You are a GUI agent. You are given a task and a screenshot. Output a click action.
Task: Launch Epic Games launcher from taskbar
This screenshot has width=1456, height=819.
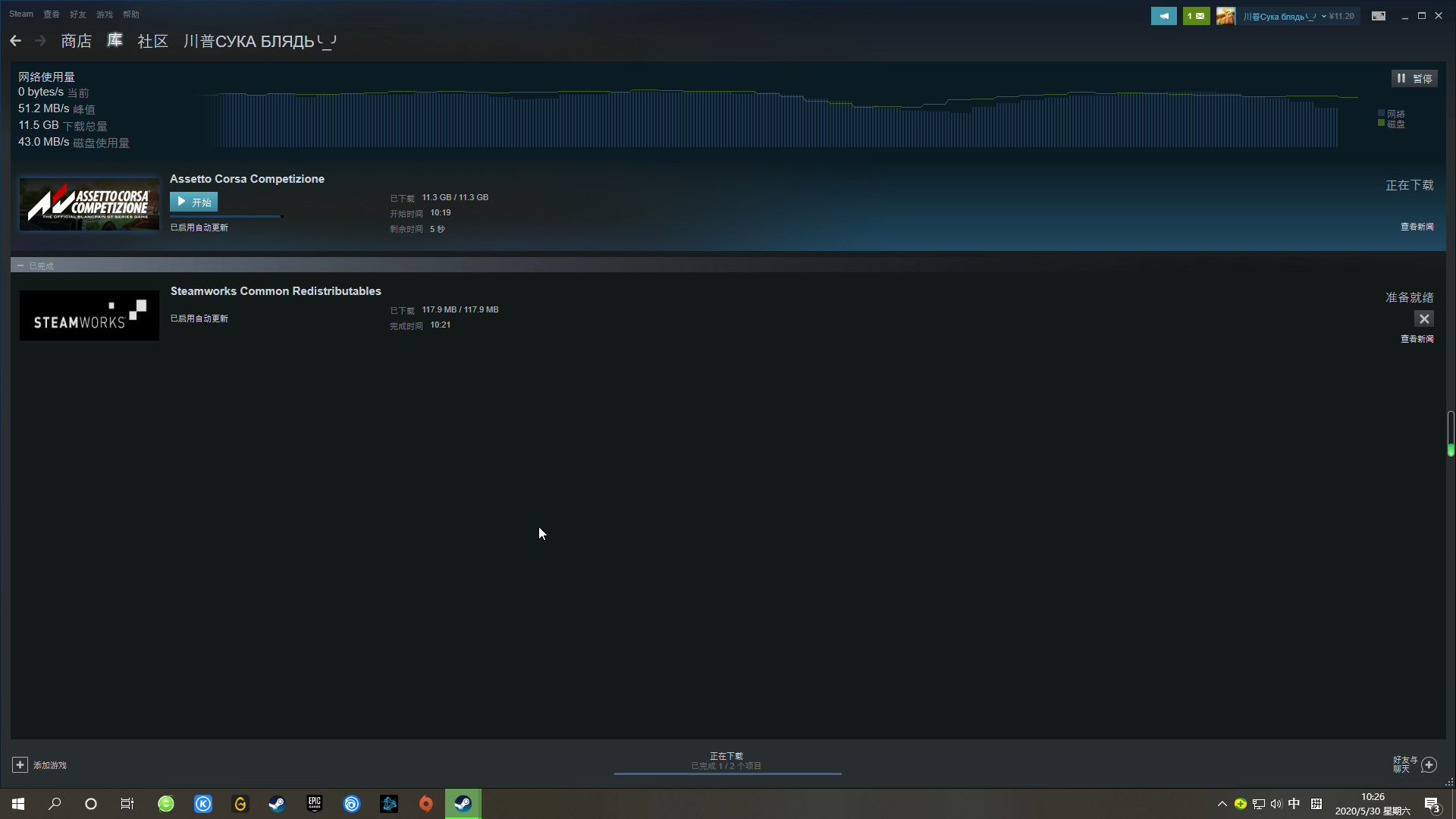(315, 804)
